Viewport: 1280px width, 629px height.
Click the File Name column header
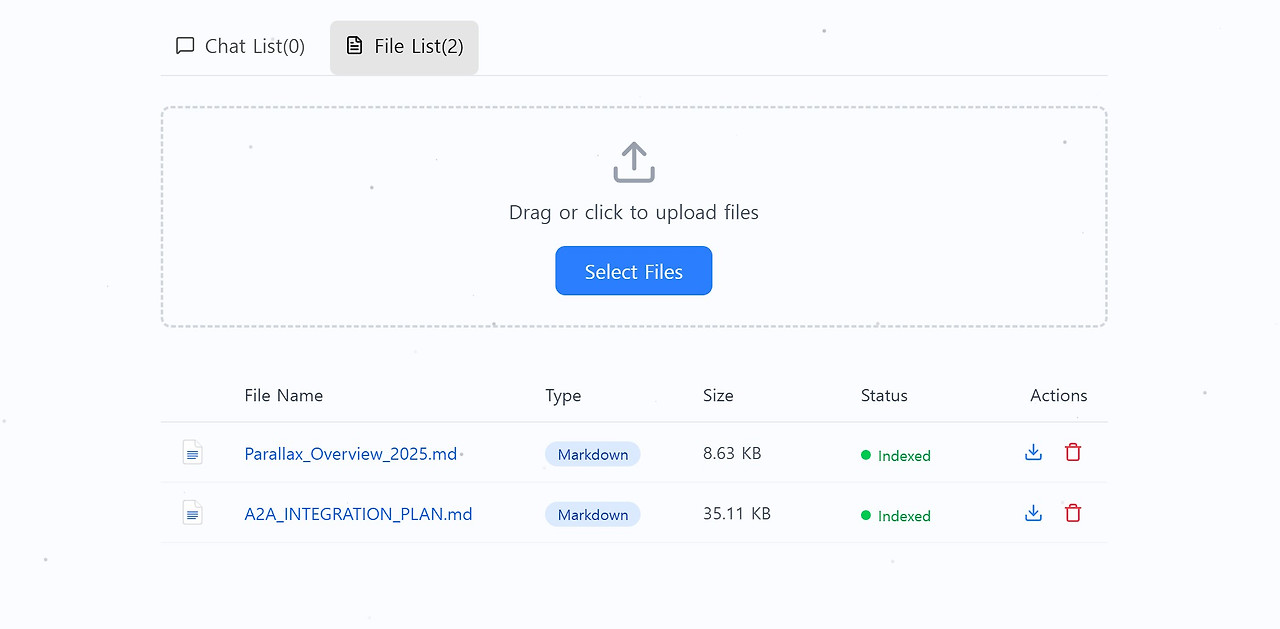(x=283, y=395)
